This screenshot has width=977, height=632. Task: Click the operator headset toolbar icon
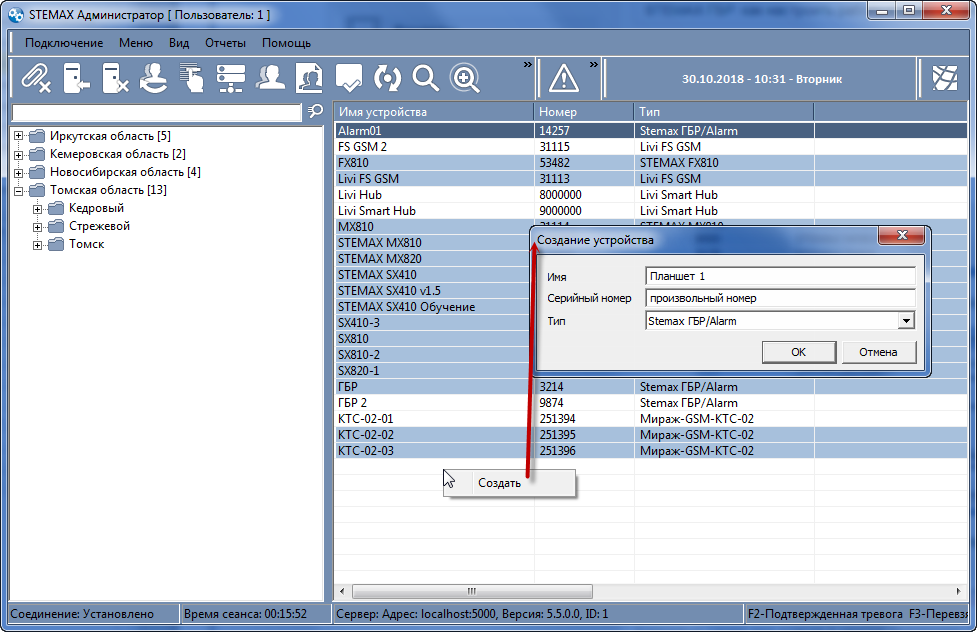click(153, 79)
